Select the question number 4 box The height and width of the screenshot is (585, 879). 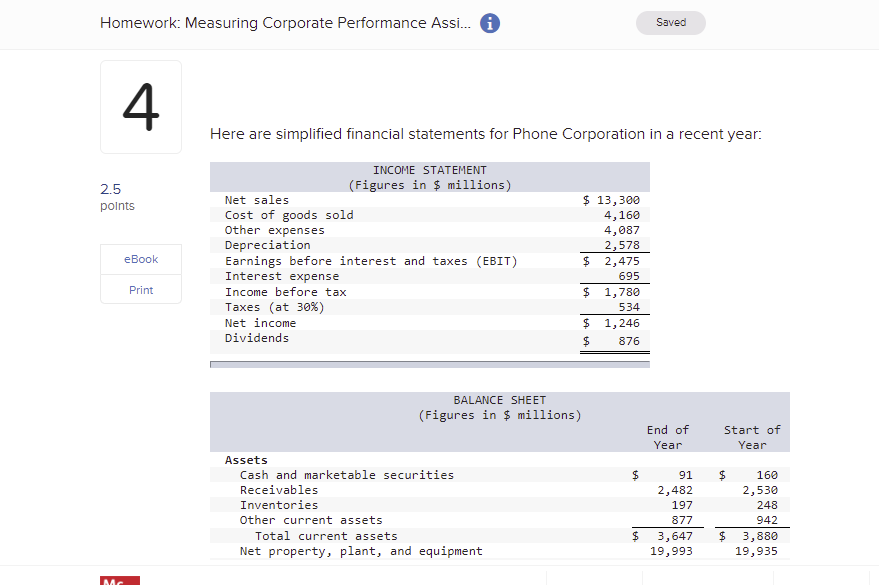[140, 106]
